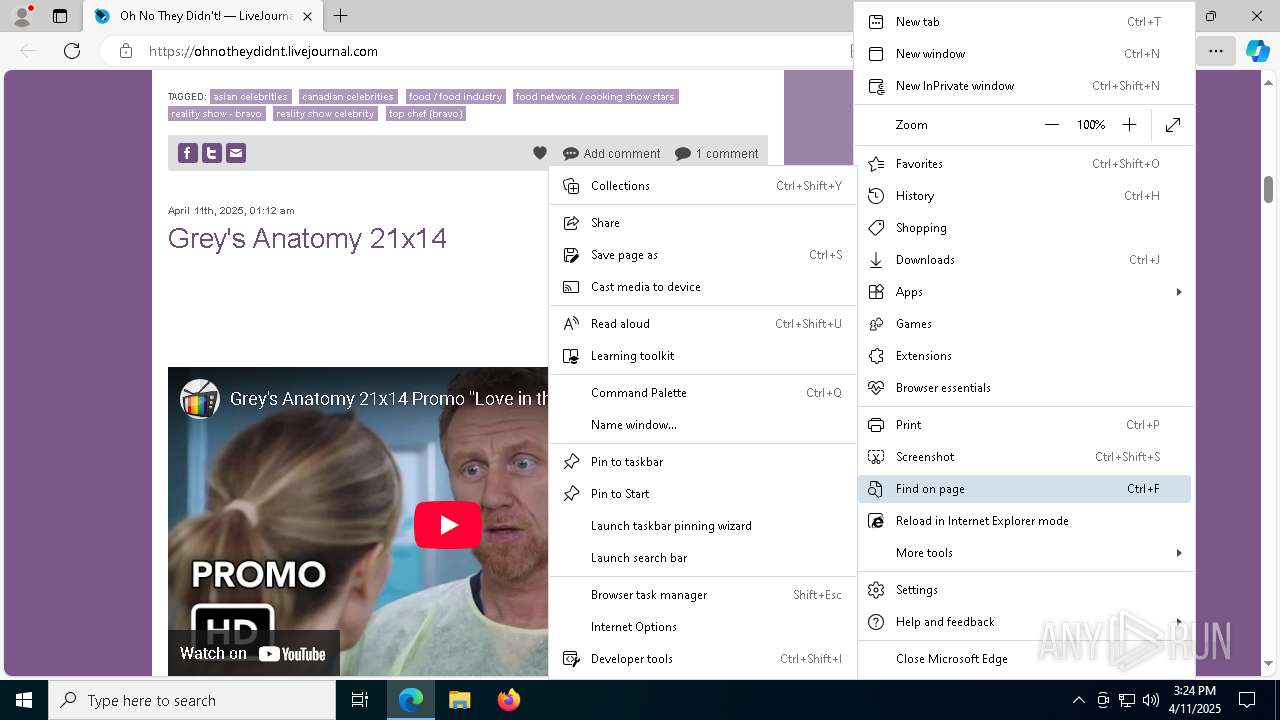
Task: Open Developer tools entry
Action: point(703,659)
